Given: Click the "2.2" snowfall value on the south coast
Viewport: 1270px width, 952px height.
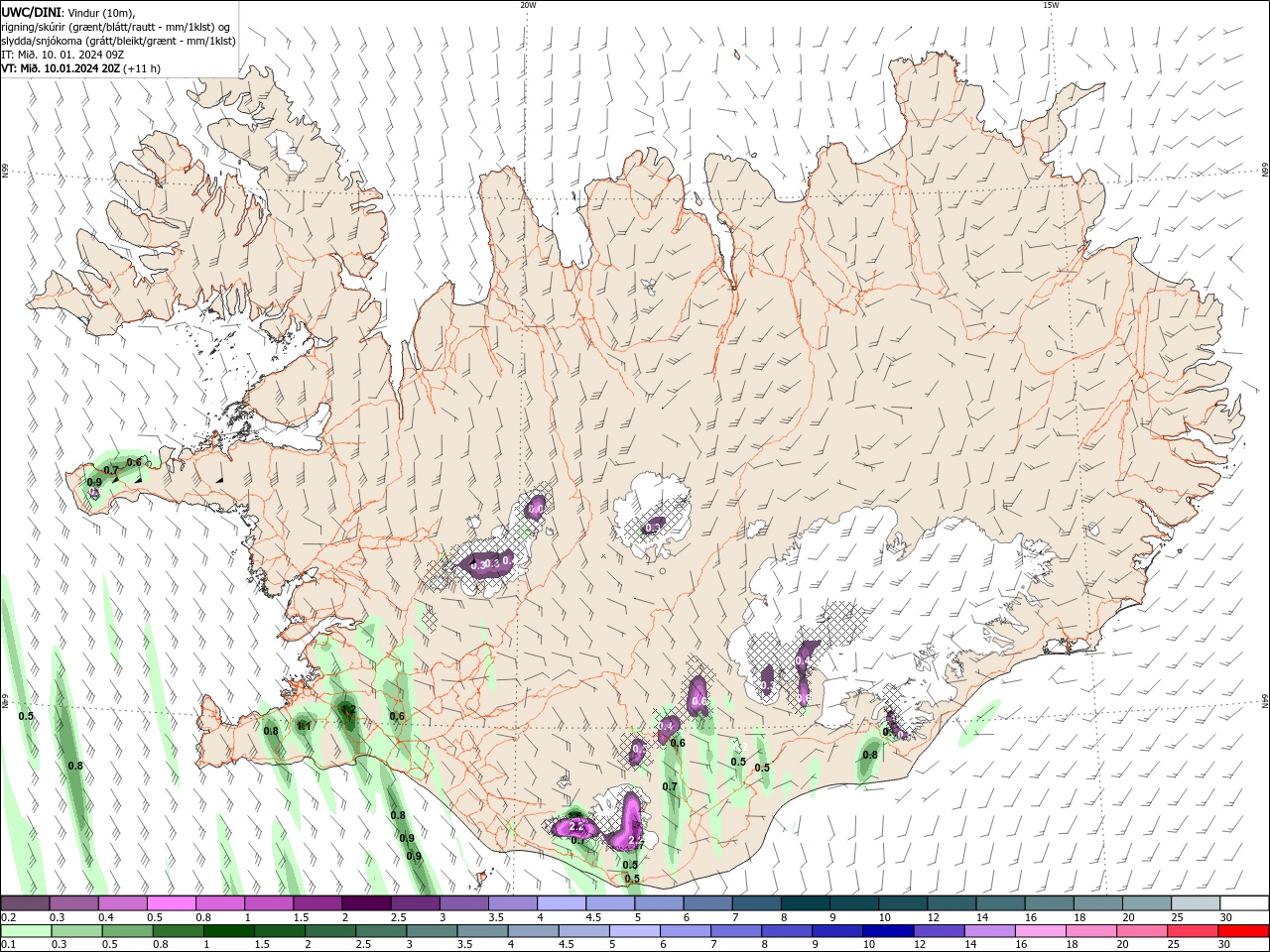Looking at the screenshot, I should click(x=575, y=825).
